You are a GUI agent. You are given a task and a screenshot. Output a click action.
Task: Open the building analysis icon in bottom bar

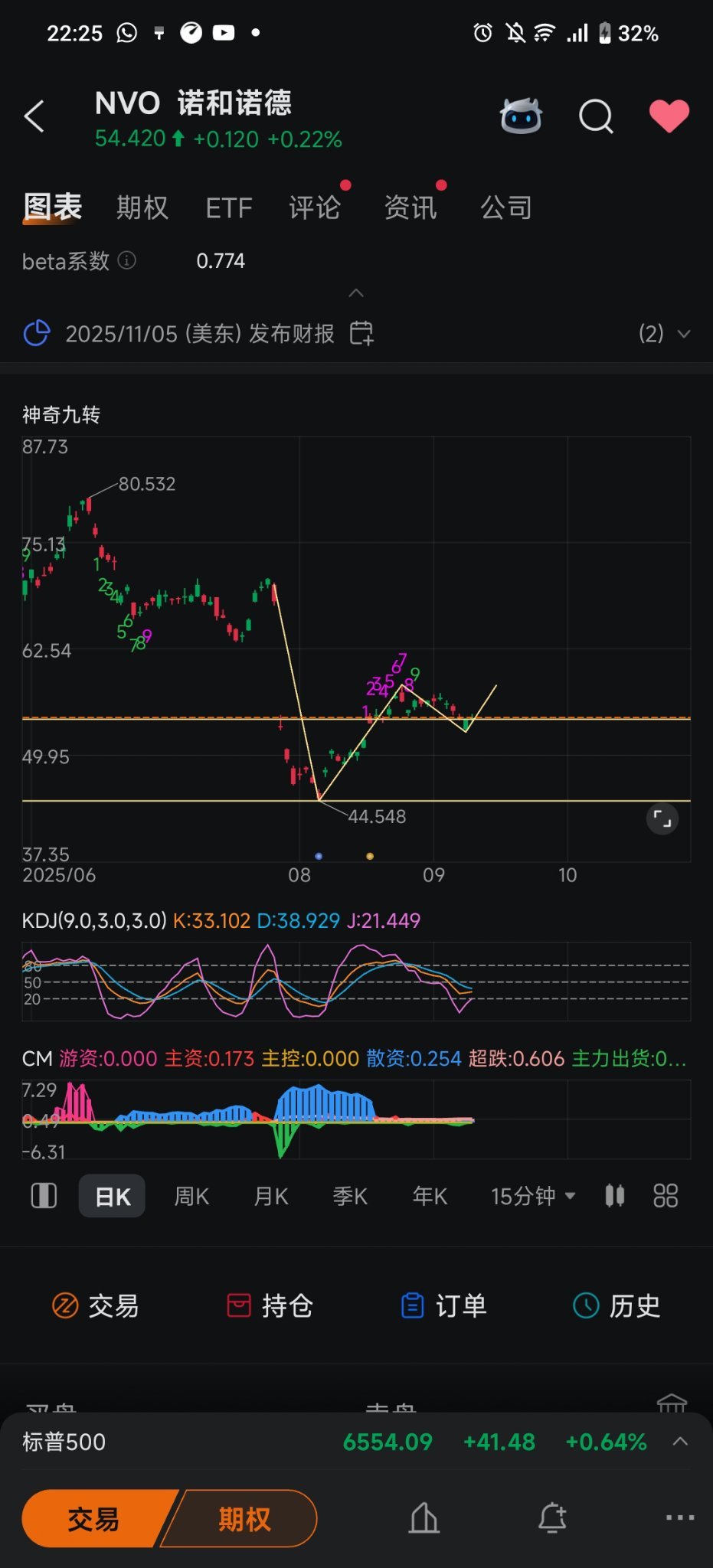424,1517
